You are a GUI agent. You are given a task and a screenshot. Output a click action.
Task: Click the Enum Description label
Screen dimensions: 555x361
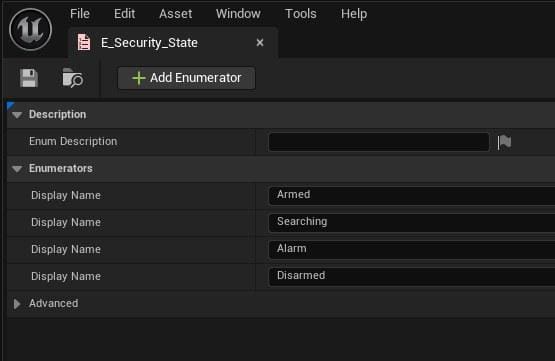click(x=73, y=142)
